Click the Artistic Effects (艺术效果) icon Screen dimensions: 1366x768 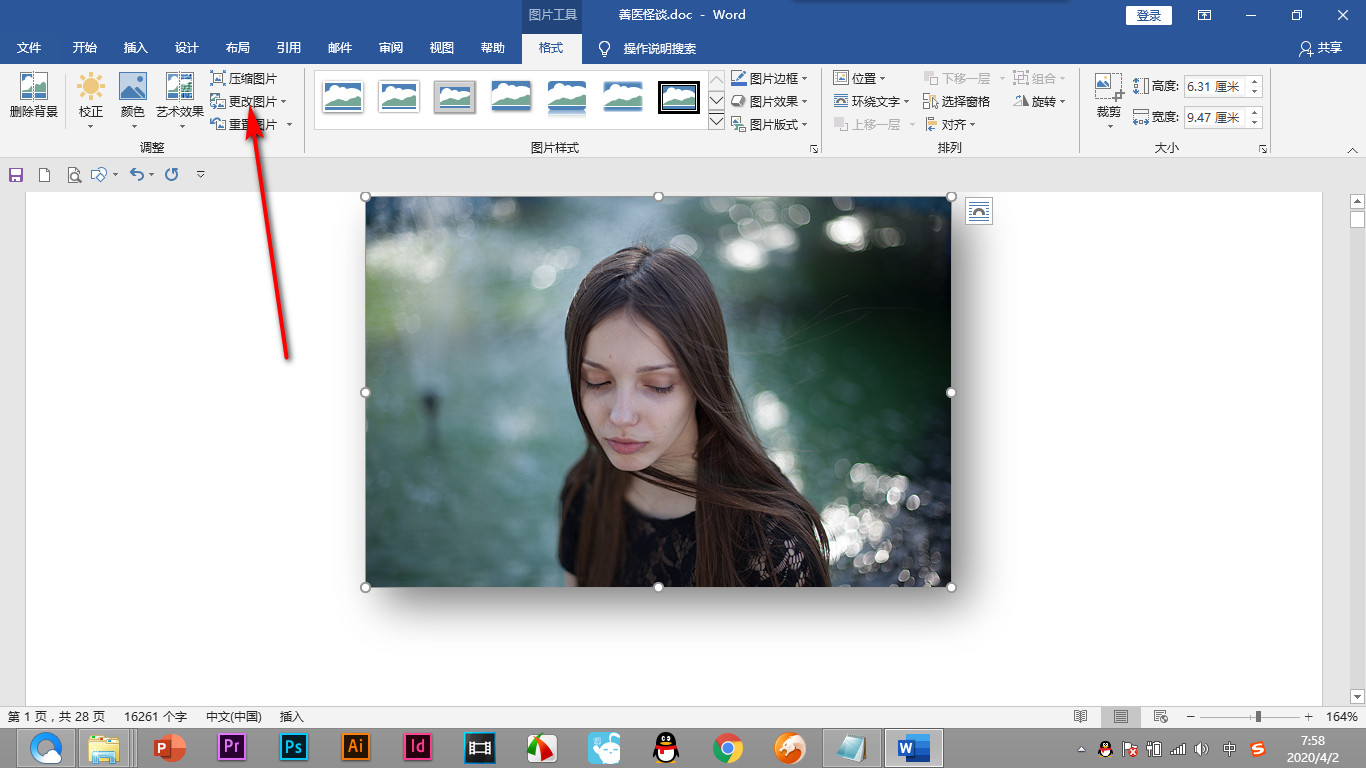click(179, 88)
